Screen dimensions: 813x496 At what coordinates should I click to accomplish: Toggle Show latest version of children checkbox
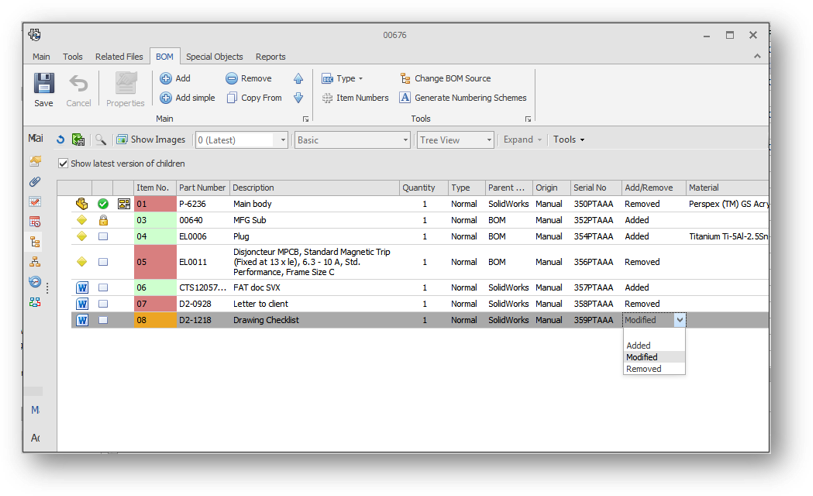click(63, 163)
